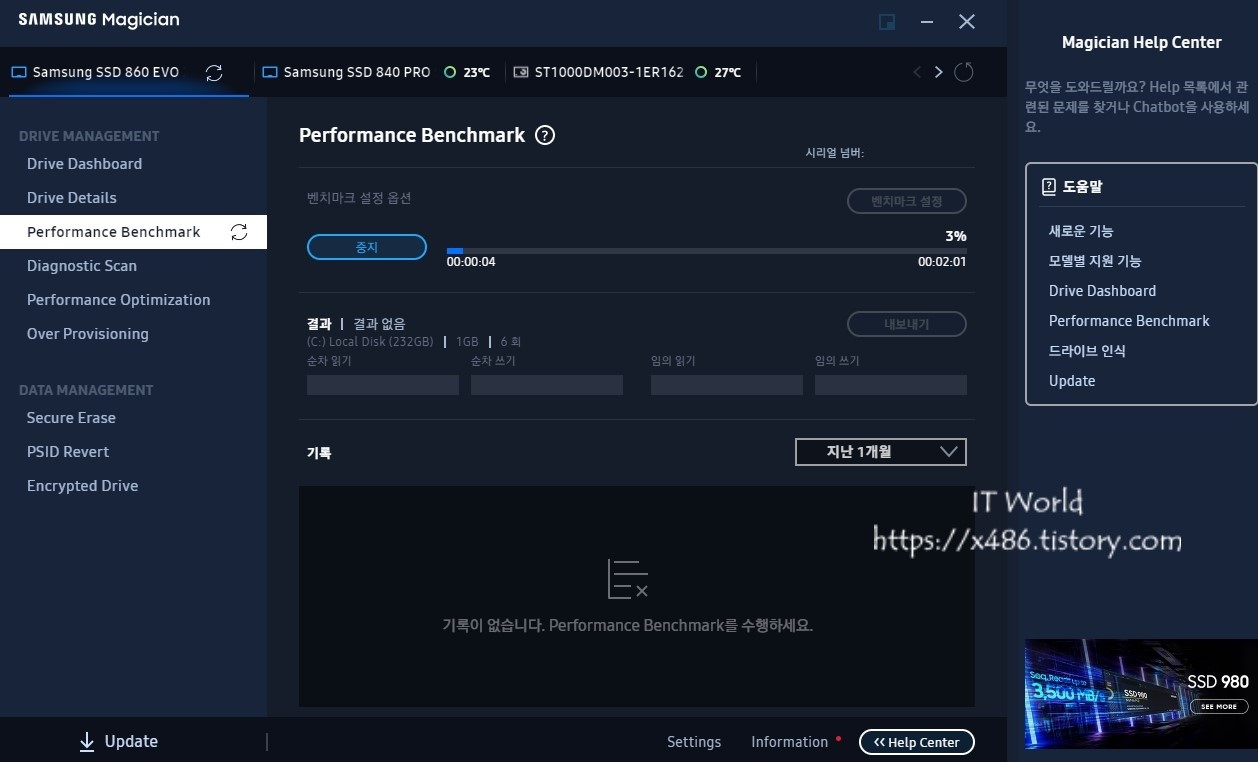This screenshot has width=1258, height=762.
Task: Click the 시리얼 넘버 label
Action: tap(835, 153)
